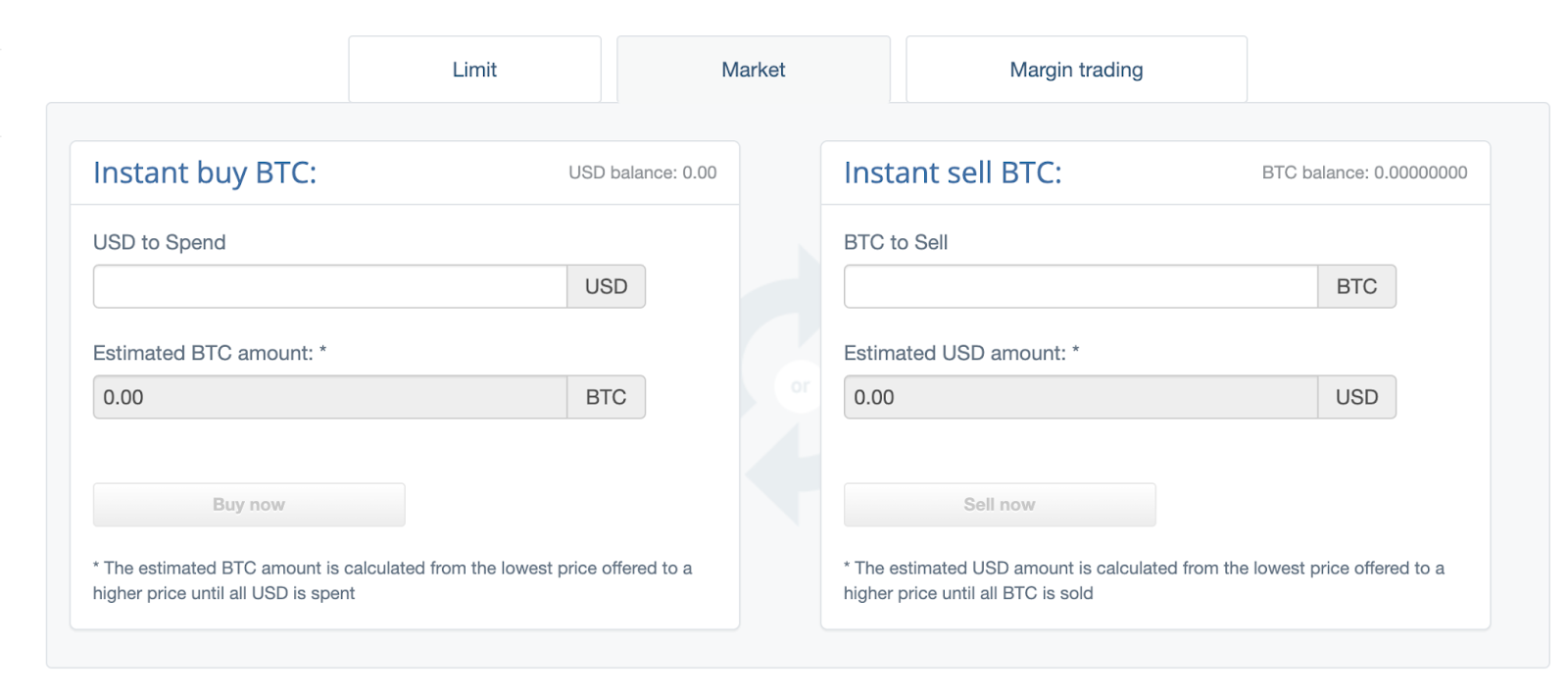Screen dimensions: 1568x694
Task: Click the USD label beside estimated USD amount
Action: (x=1356, y=397)
